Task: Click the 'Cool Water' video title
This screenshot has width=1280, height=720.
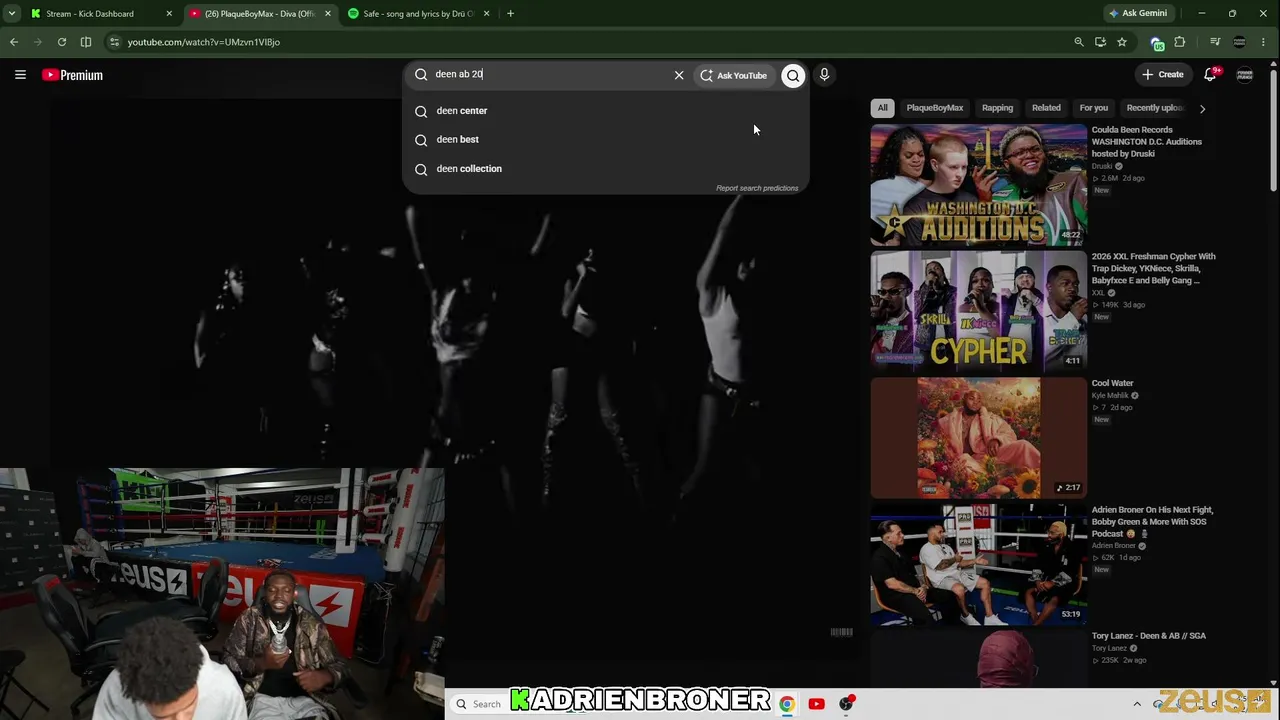Action: (1113, 383)
